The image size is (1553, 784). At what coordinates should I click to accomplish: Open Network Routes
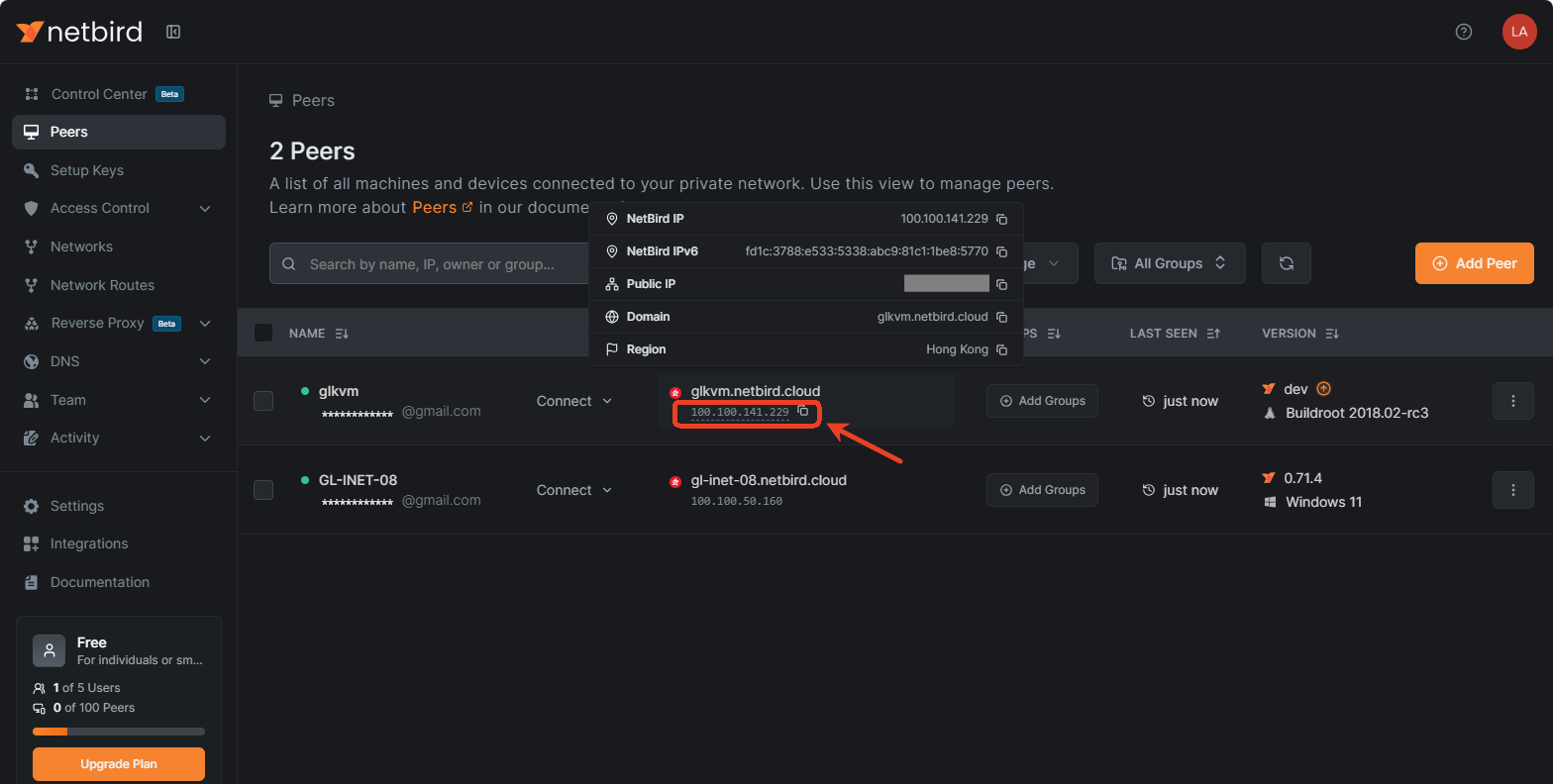[x=119, y=285]
